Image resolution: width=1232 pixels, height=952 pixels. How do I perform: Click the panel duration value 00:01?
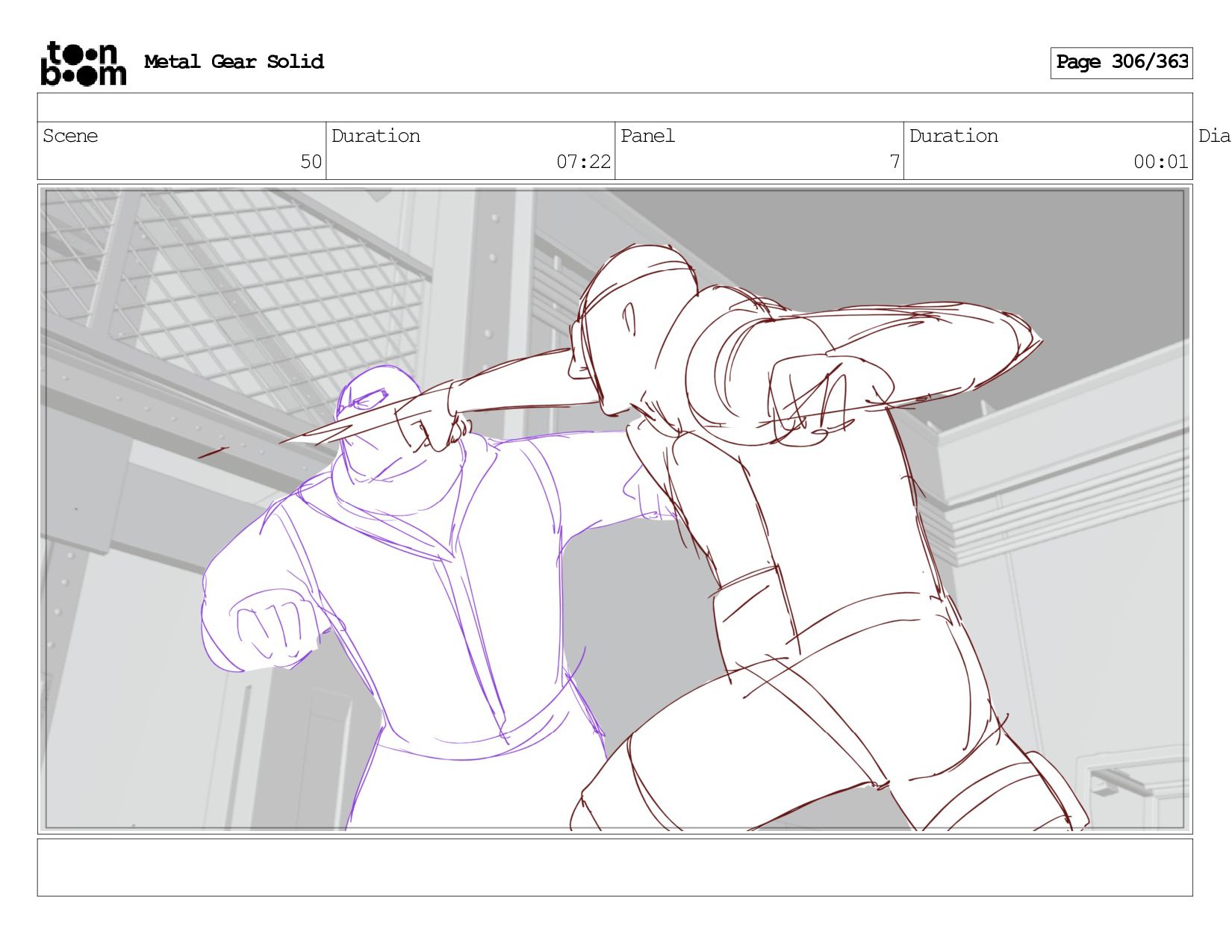pyautogui.click(x=1160, y=162)
